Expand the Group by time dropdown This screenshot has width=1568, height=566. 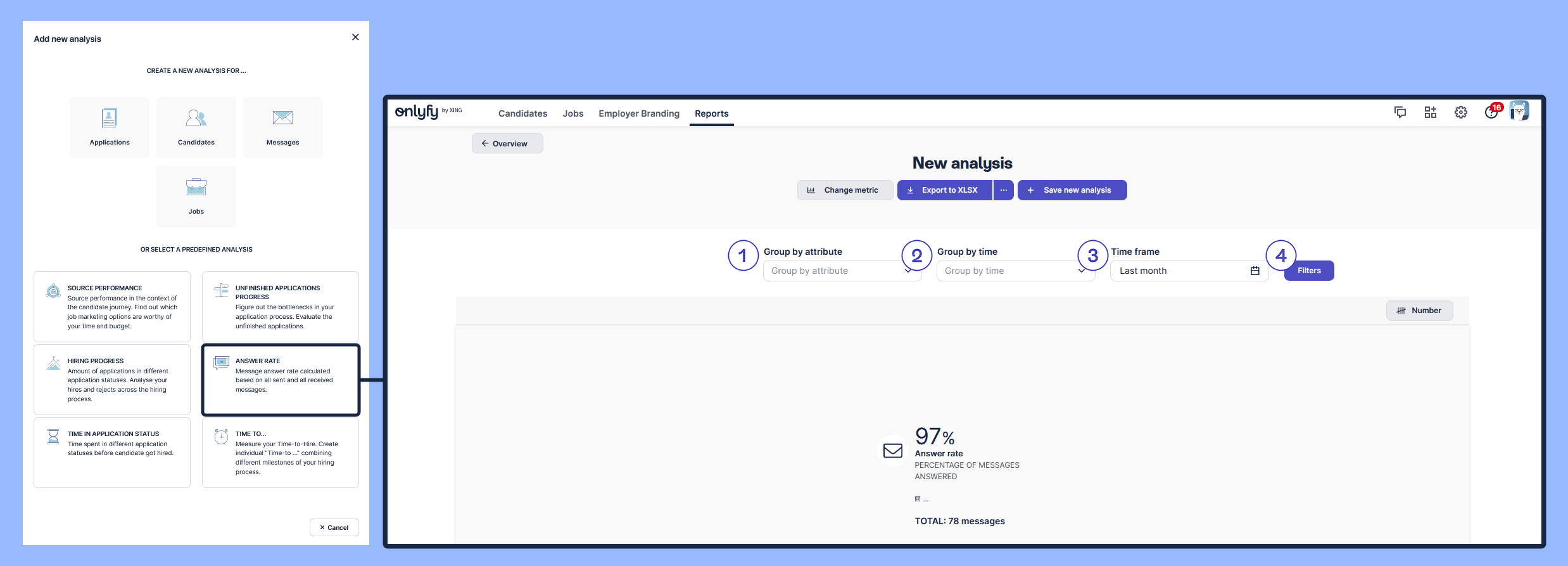point(1015,271)
